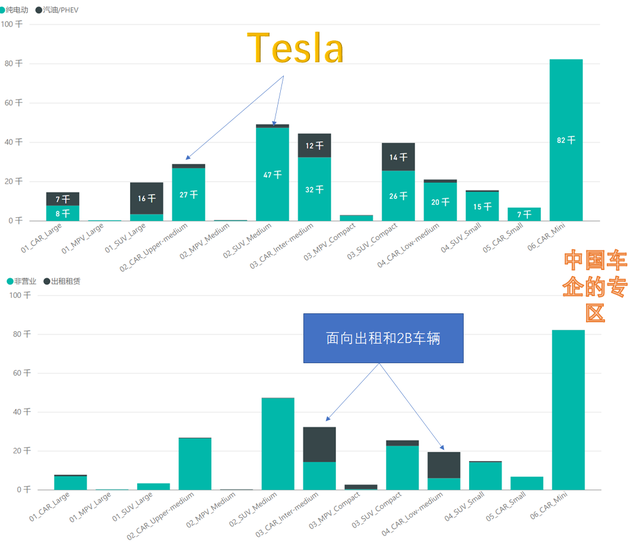Image resolution: width=640 pixels, height=543 pixels.
Task: Select the 20千 teal bar segment
Action: tap(440, 201)
